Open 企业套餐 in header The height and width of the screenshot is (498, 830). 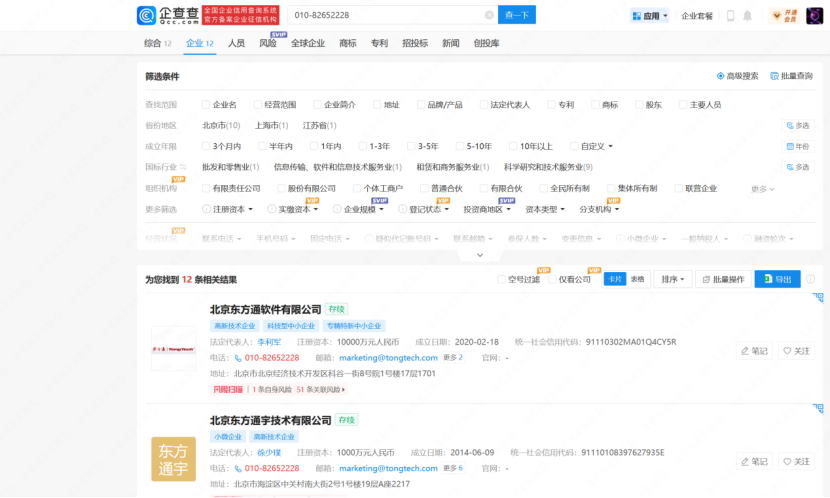pyautogui.click(x=697, y=16)
